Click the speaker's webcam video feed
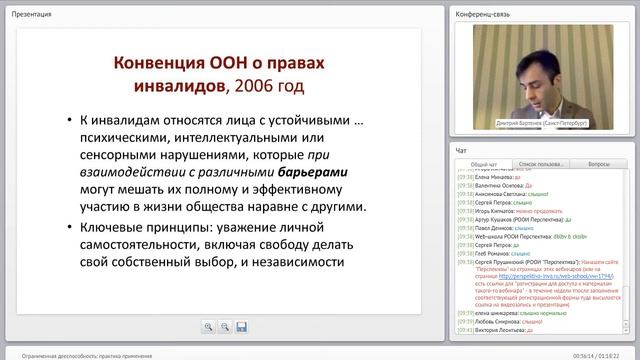 pyautogui.click(x=543, y=77)
